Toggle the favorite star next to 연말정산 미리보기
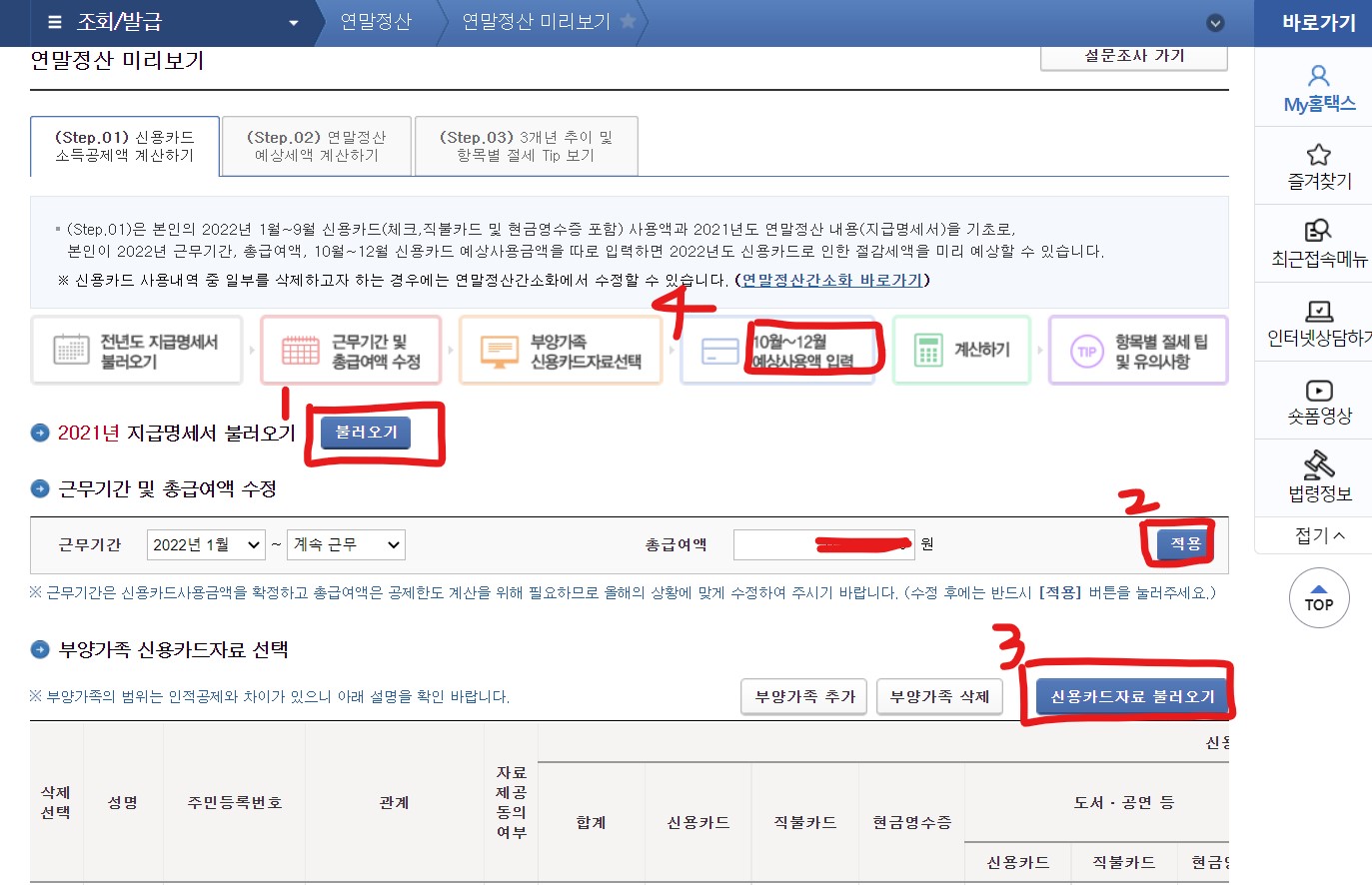Viewport: 1372px width, 885px height. tap(628, 21)
